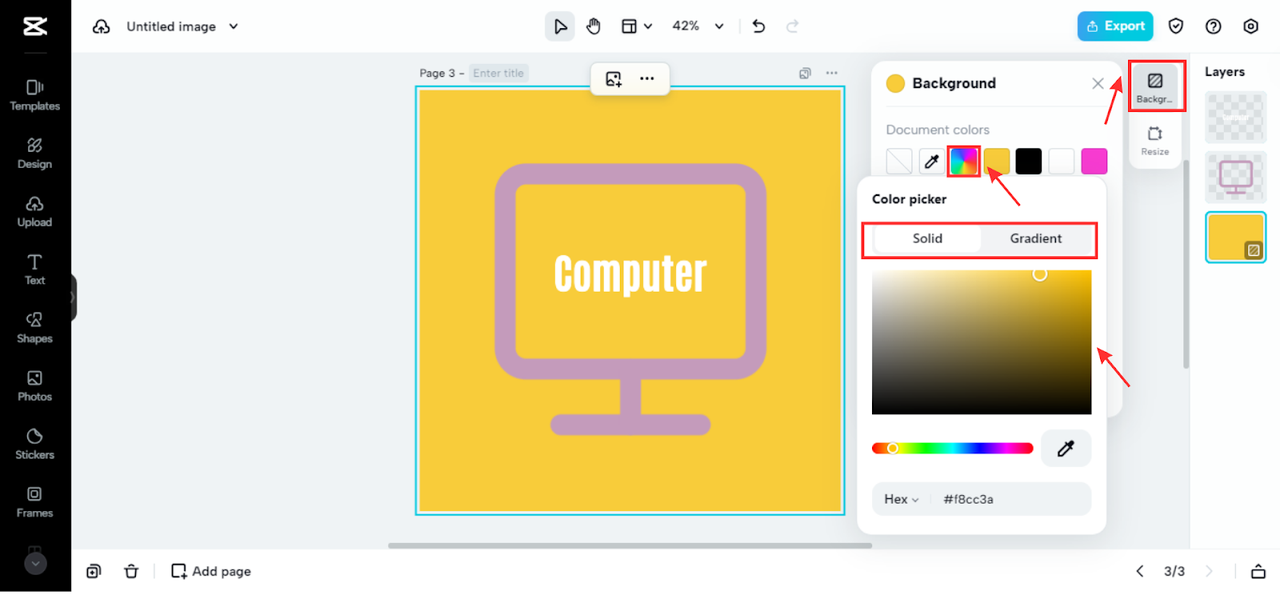Close the Background panel
The image size is (1280, 595).
1098,84
